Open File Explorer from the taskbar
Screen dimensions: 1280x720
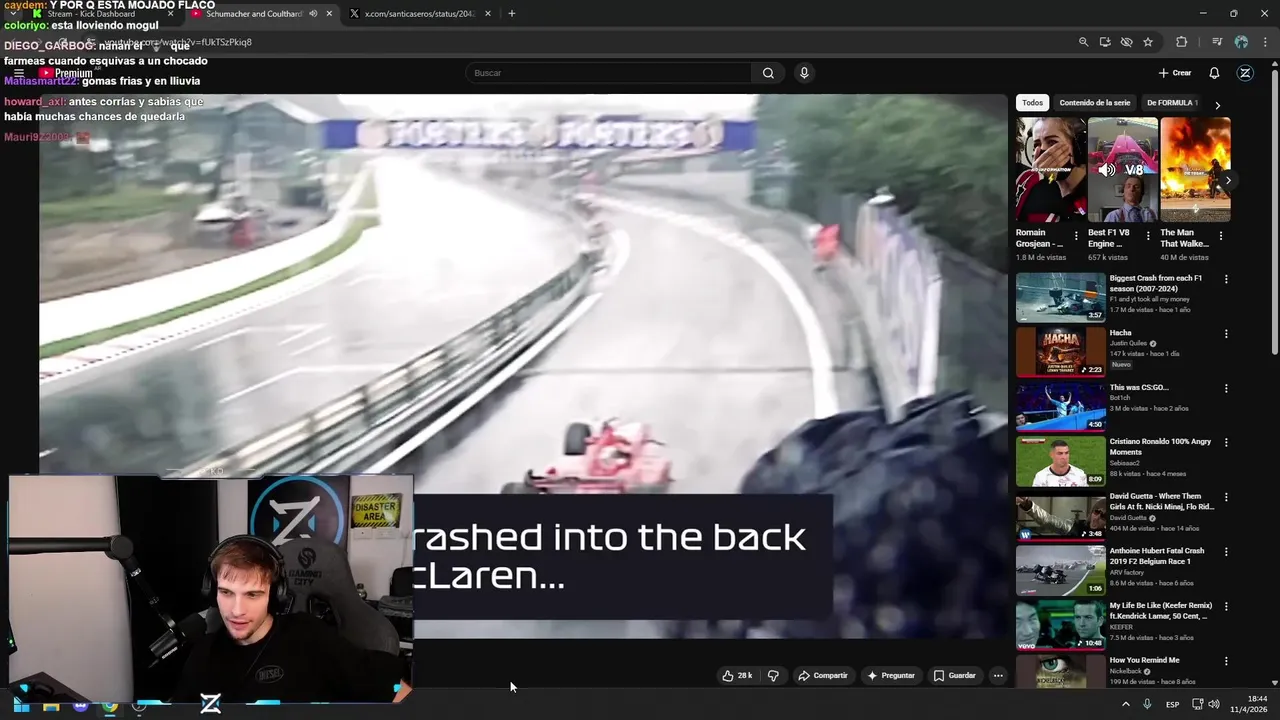(51, 705)
